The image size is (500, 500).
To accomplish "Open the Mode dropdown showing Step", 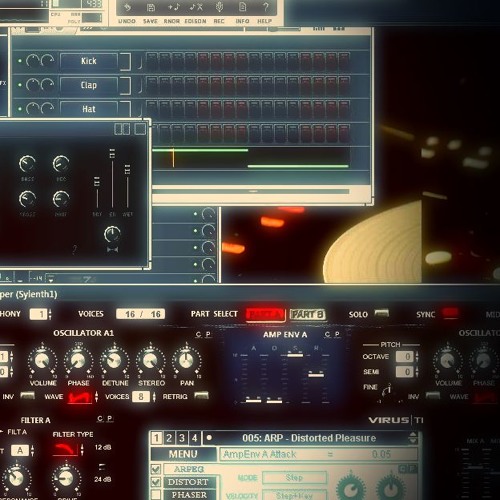I will (x=294, y=478).
